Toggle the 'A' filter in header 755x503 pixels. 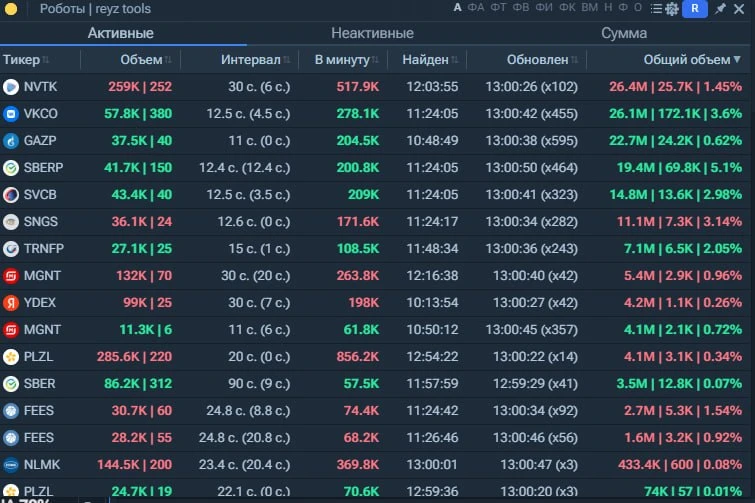pyautogui.click(x=457, y=8)
